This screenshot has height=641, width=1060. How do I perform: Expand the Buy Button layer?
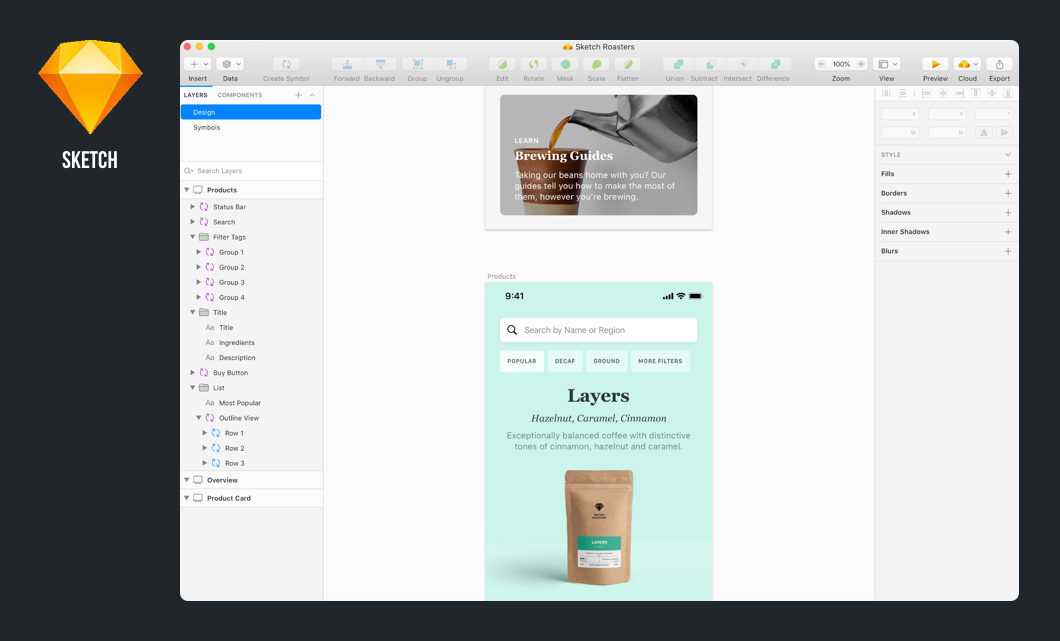point(193,373)
